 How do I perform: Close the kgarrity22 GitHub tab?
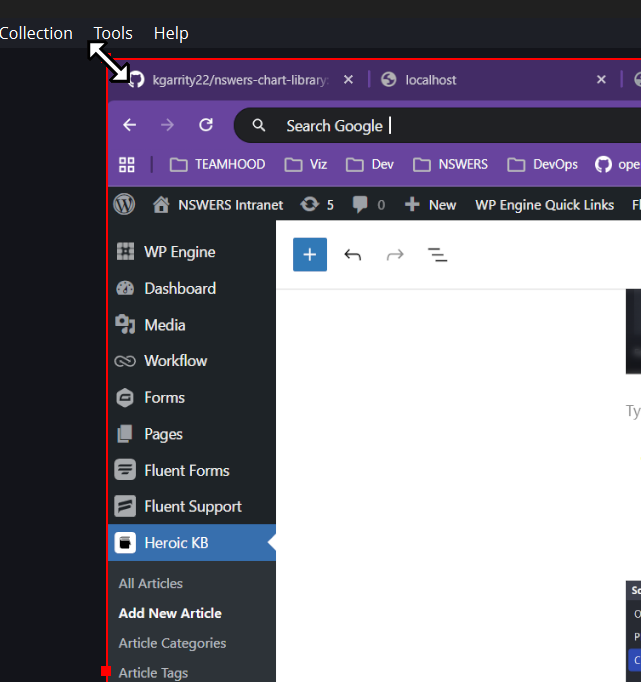click(x=348, y=80)
